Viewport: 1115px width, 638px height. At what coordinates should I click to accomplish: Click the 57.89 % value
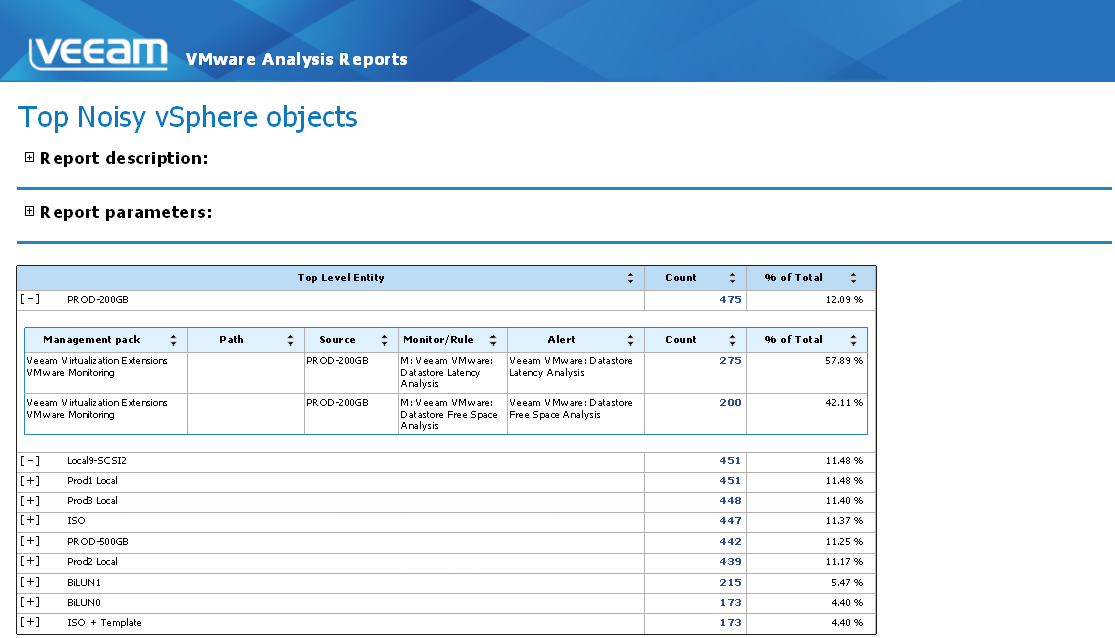844,361
